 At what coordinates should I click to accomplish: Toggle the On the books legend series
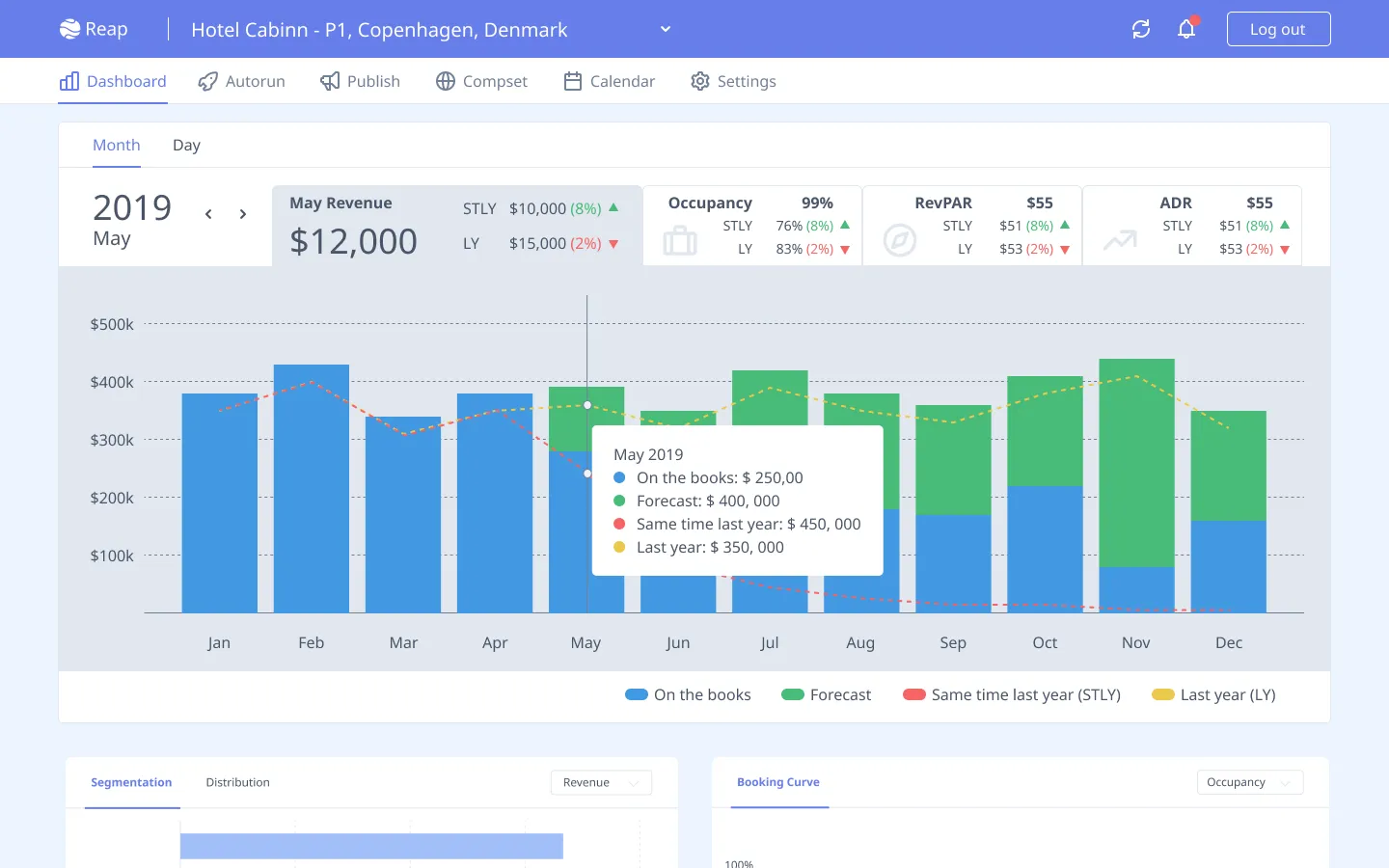[688, 694]
